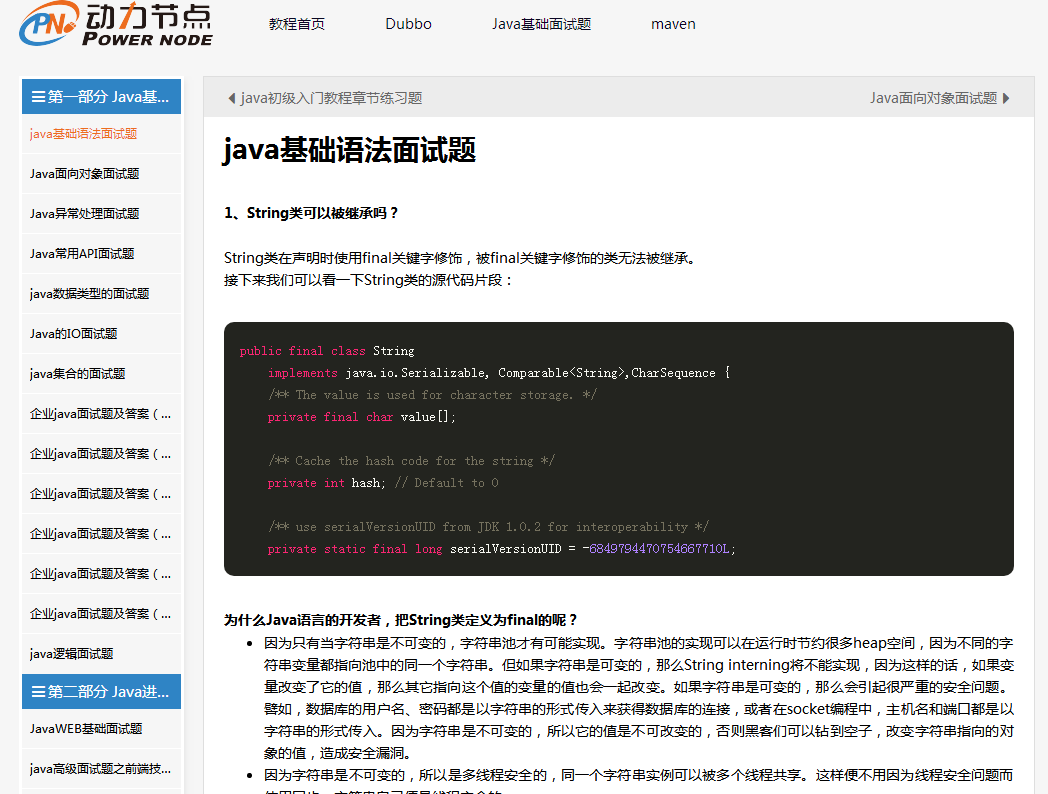Click the java基础语法面试题 page heading

(350, 150)
